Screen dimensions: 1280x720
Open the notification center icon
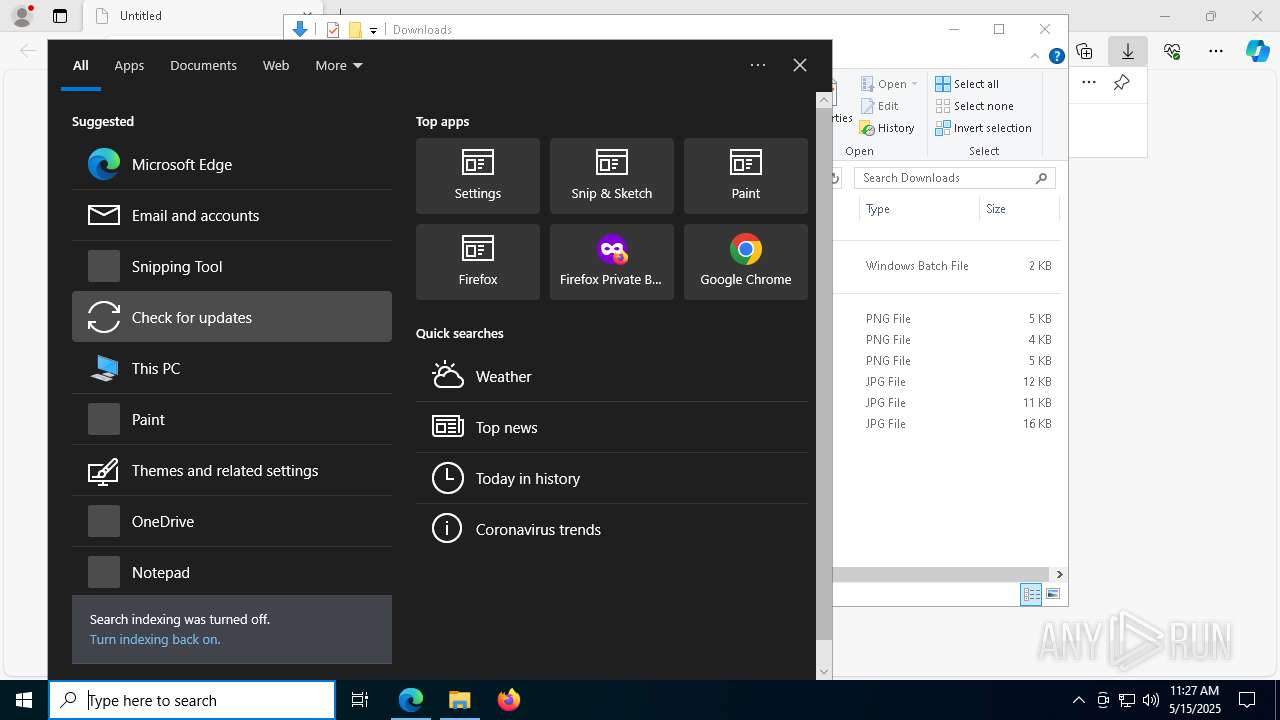tap(1247, 700)
